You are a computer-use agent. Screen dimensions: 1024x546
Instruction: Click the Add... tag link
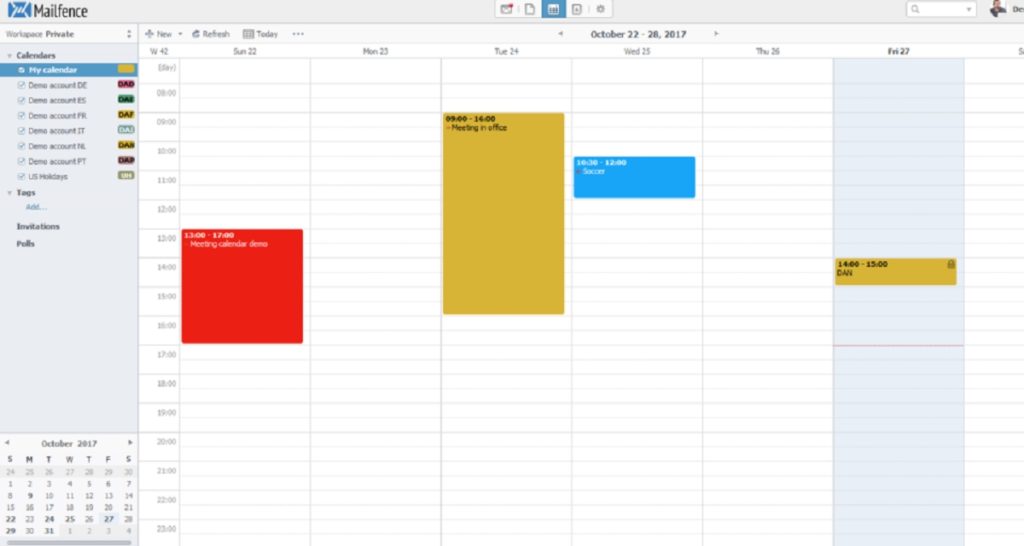(36, 207)
